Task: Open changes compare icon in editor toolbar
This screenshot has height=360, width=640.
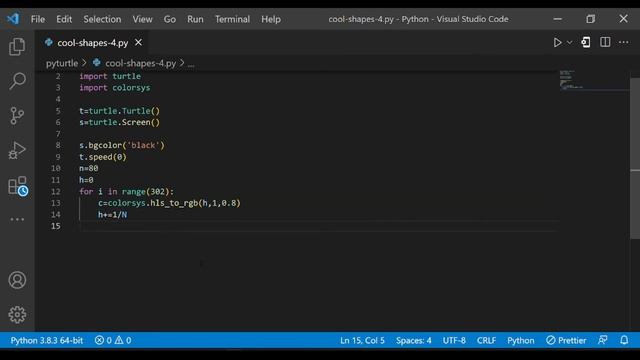Action: click(586, 42)
